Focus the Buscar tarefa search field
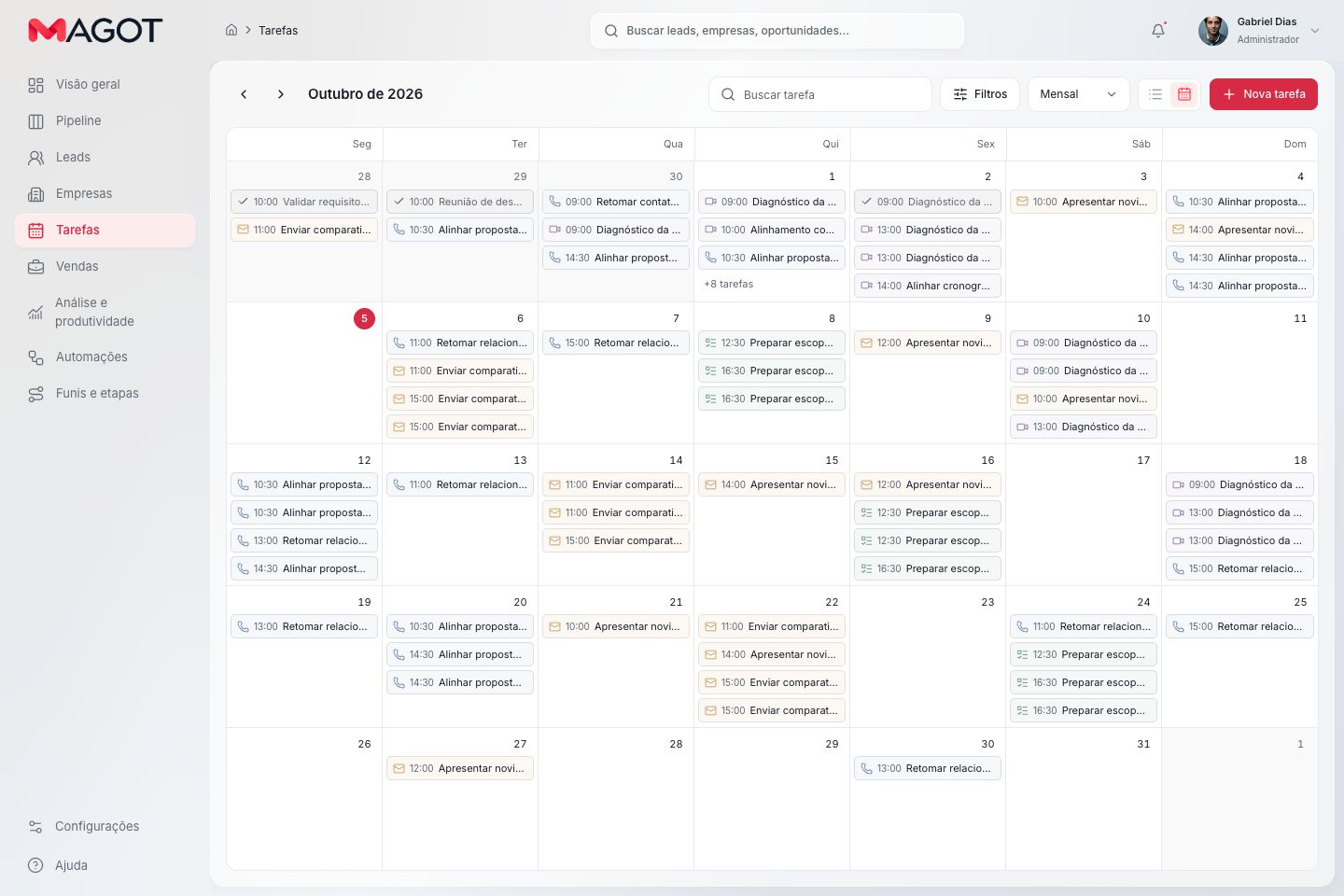The width and height of the screenshot is (1344, 896). [820, 94]
